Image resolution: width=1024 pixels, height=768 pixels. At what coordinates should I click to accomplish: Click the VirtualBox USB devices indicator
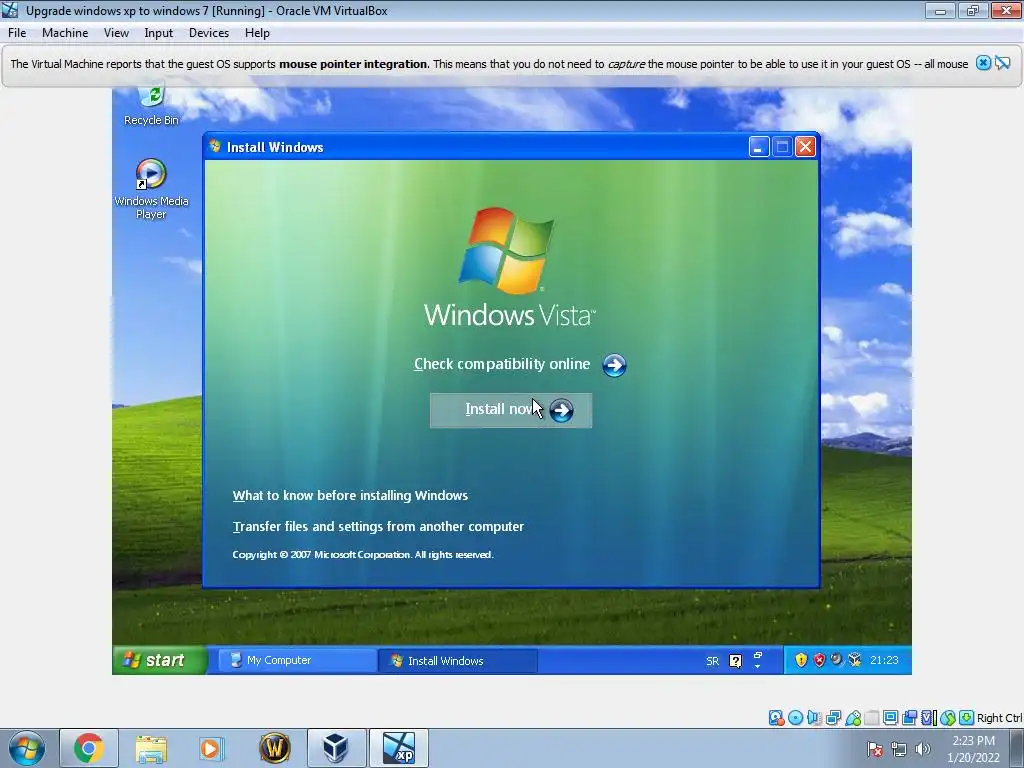pyautogui.click(x=853, y=718)
